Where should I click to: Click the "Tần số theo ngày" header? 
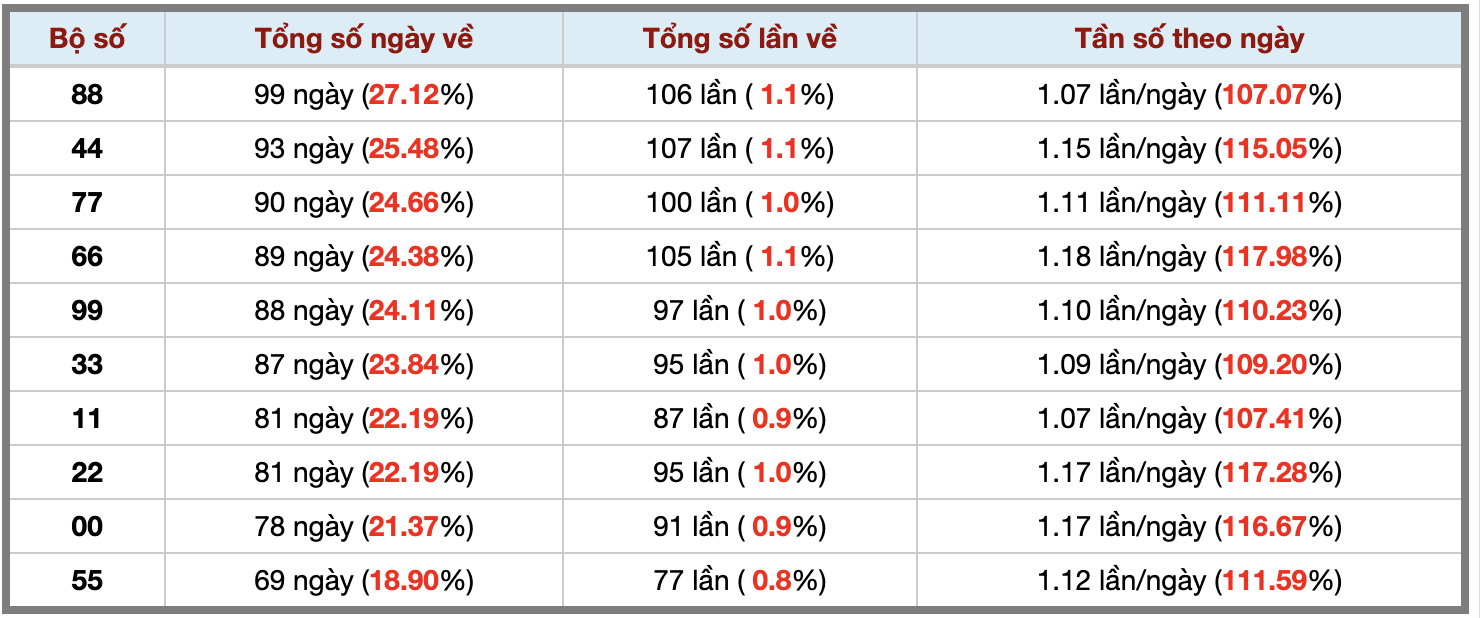click(x=1189, y=39)
